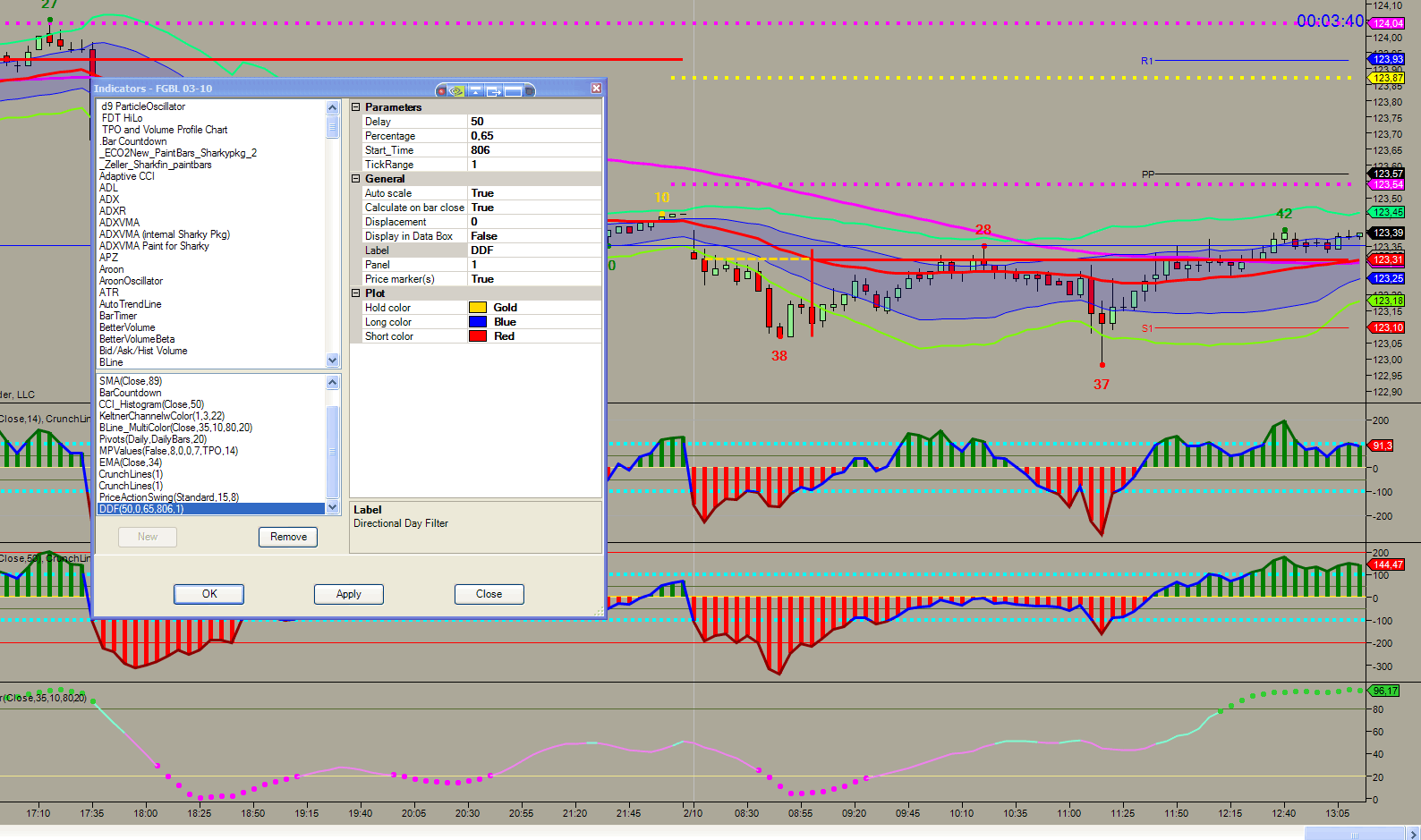Click the maximize-to-full-display icon

[x=513, y=91]
